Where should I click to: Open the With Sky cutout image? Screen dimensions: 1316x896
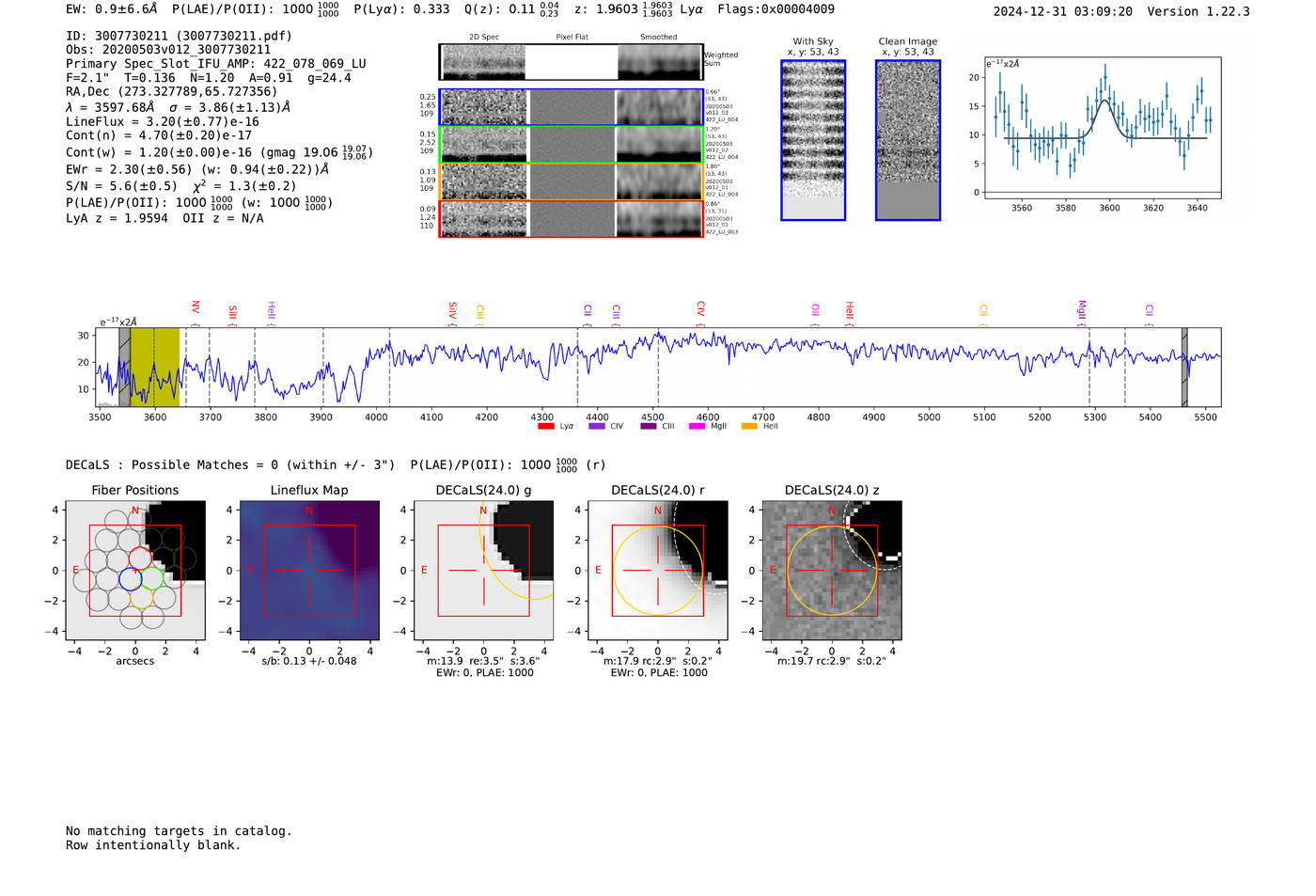pos(813,140)
